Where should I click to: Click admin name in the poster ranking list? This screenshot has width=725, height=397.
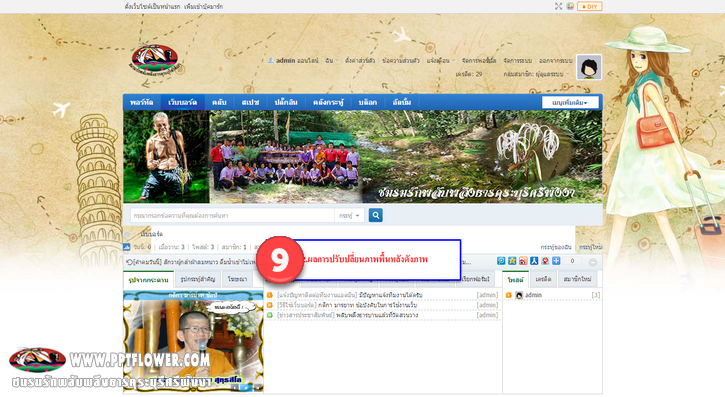tap(533, 295)
